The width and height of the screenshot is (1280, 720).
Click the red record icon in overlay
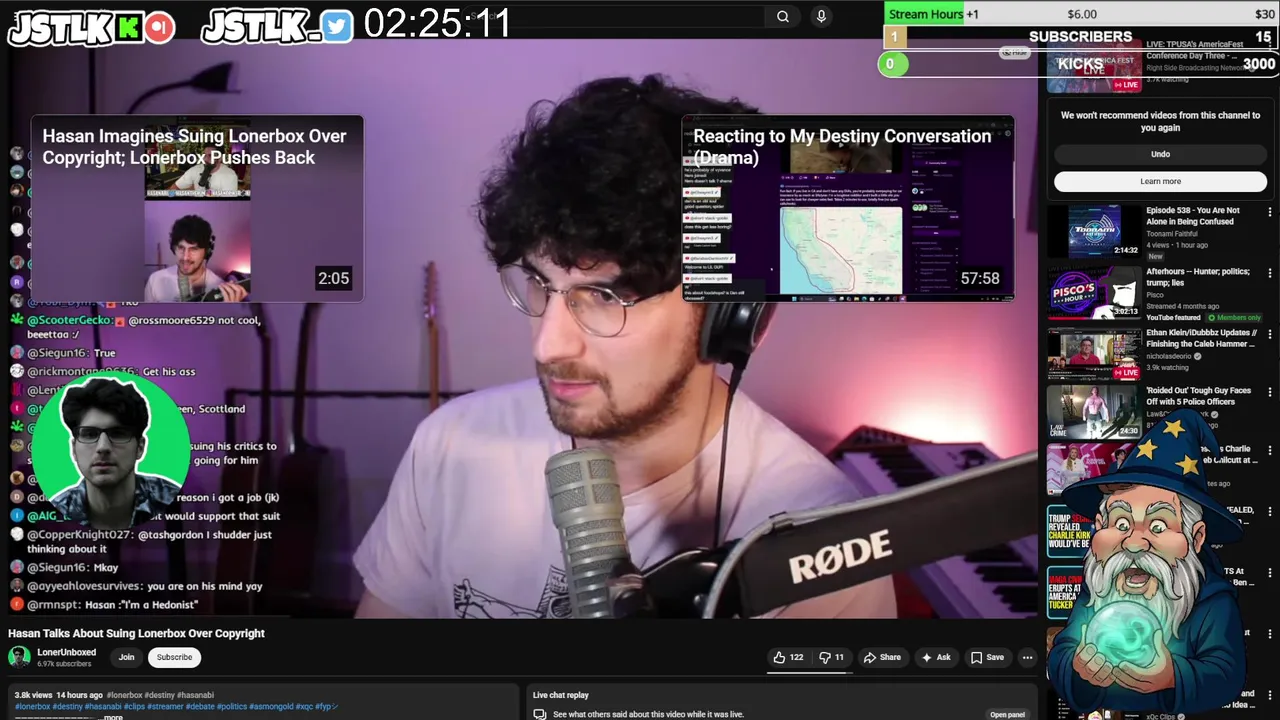tap(159, 28)
